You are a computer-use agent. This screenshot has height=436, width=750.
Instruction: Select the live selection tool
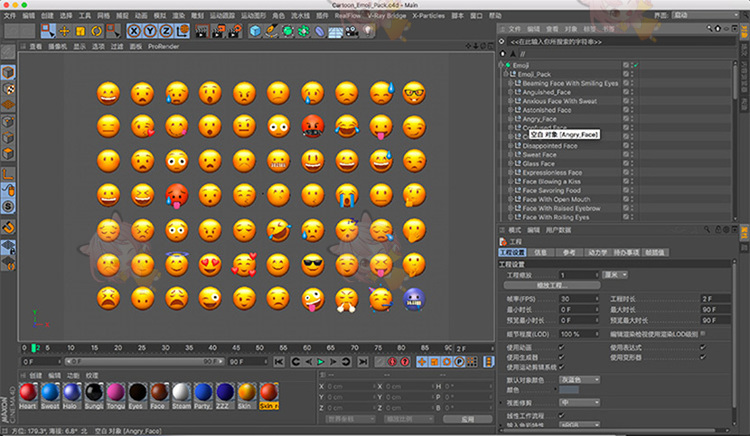[48, 32]
